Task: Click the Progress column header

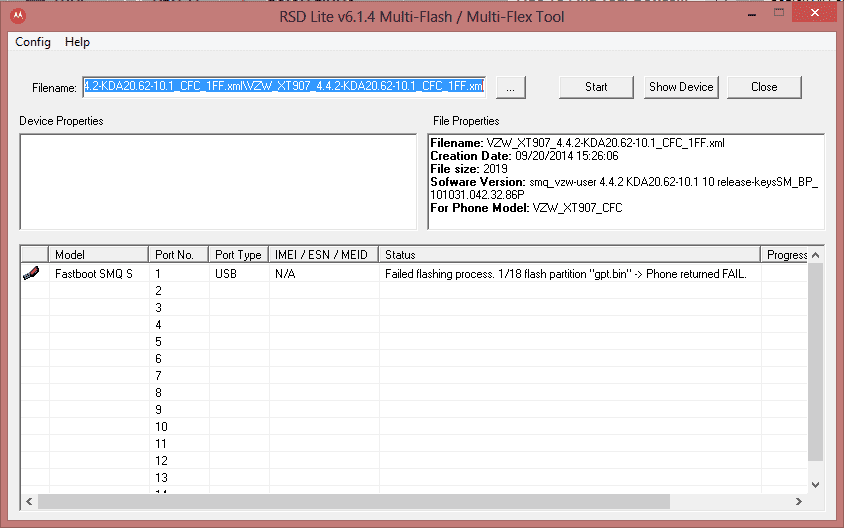Action: tap(785, 255)
